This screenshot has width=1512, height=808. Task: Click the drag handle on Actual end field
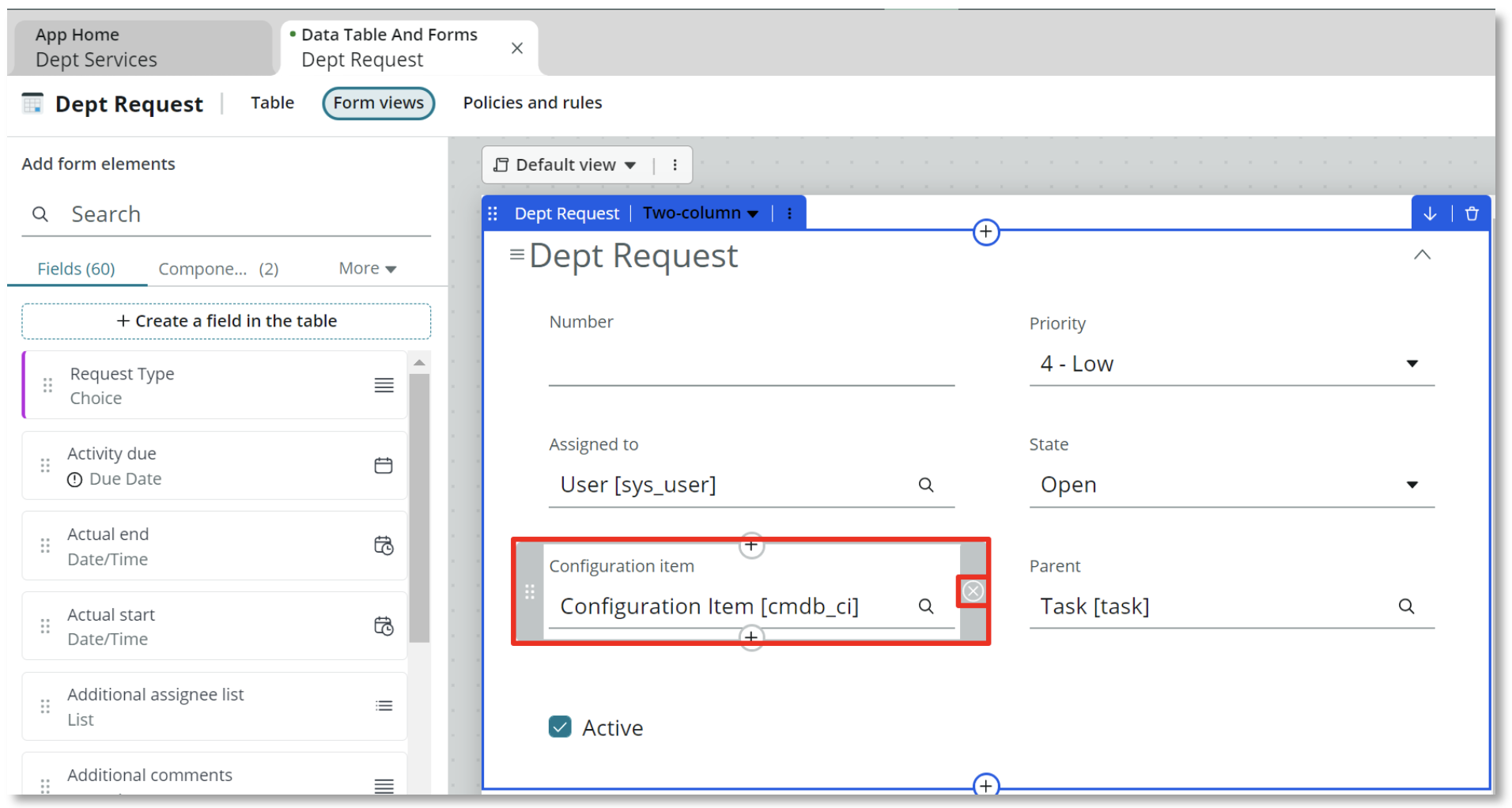tap(45, 546)
